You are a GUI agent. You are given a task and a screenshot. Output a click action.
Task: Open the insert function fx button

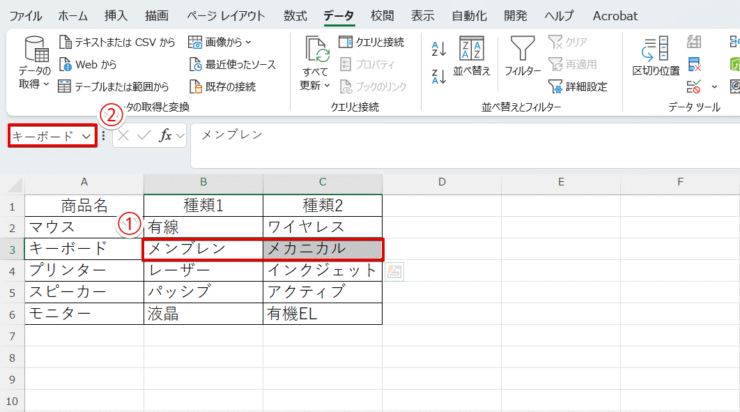[166, 135]
